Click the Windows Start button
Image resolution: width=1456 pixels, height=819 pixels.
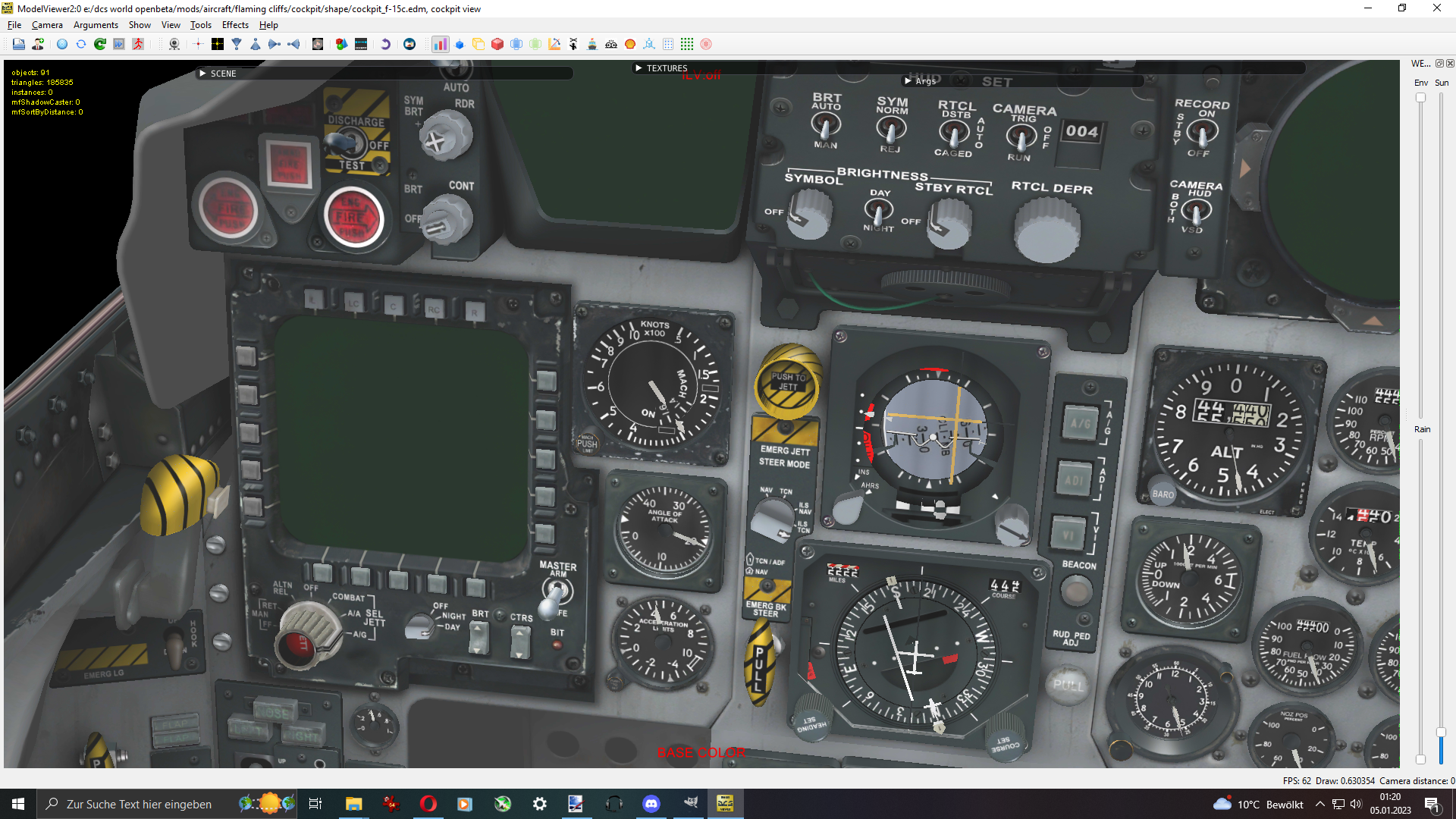[18, 804]
